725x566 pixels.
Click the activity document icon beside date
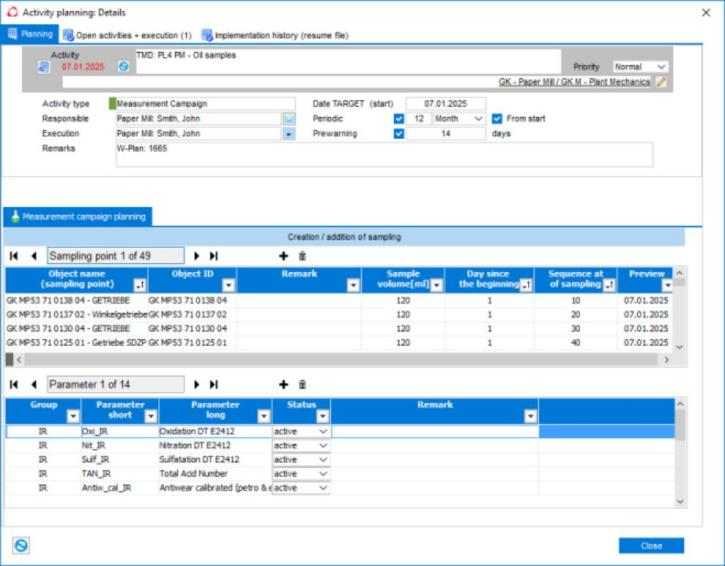[x=44, y=67]
